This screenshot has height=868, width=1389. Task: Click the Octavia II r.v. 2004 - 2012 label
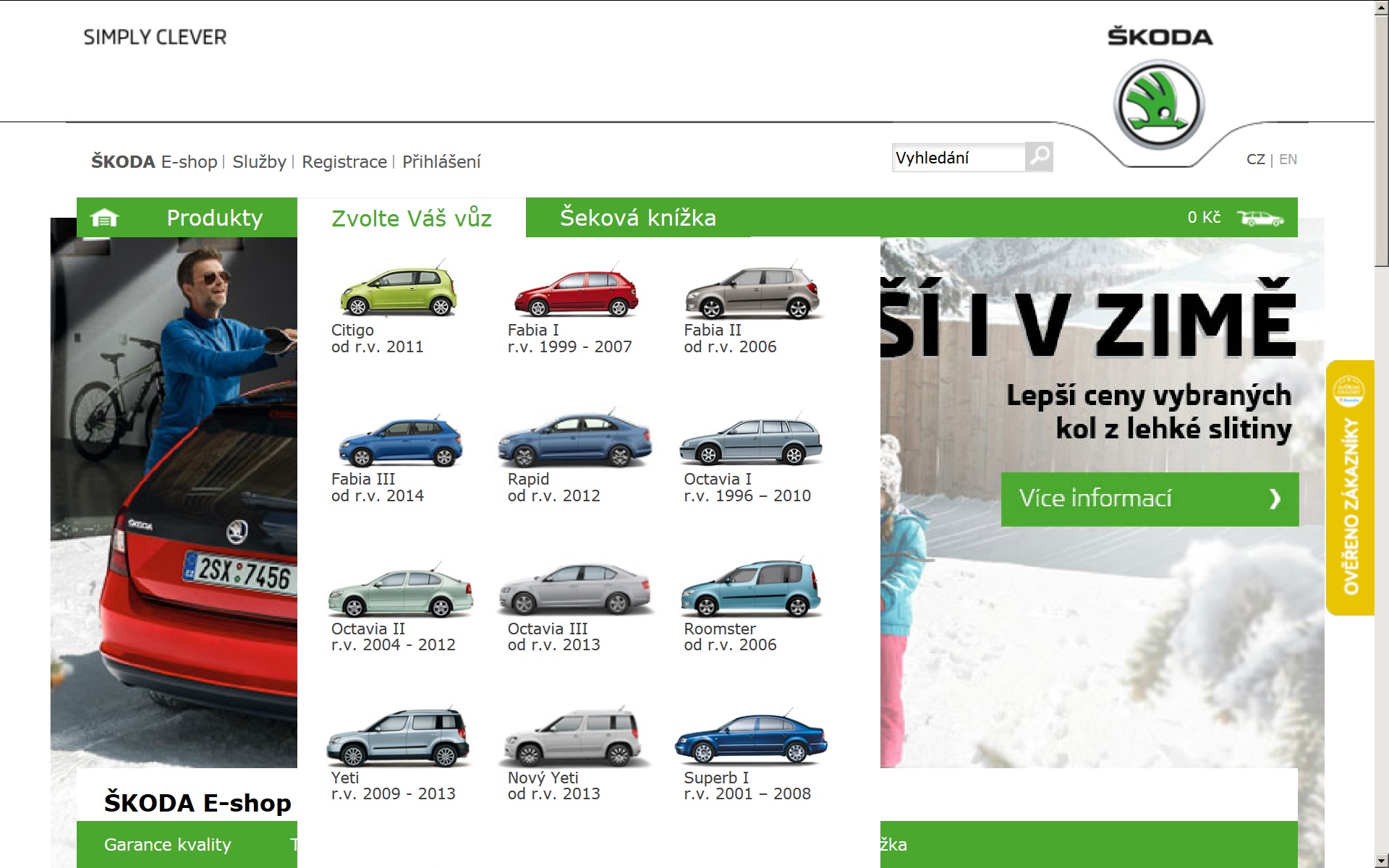pos(393,637)
